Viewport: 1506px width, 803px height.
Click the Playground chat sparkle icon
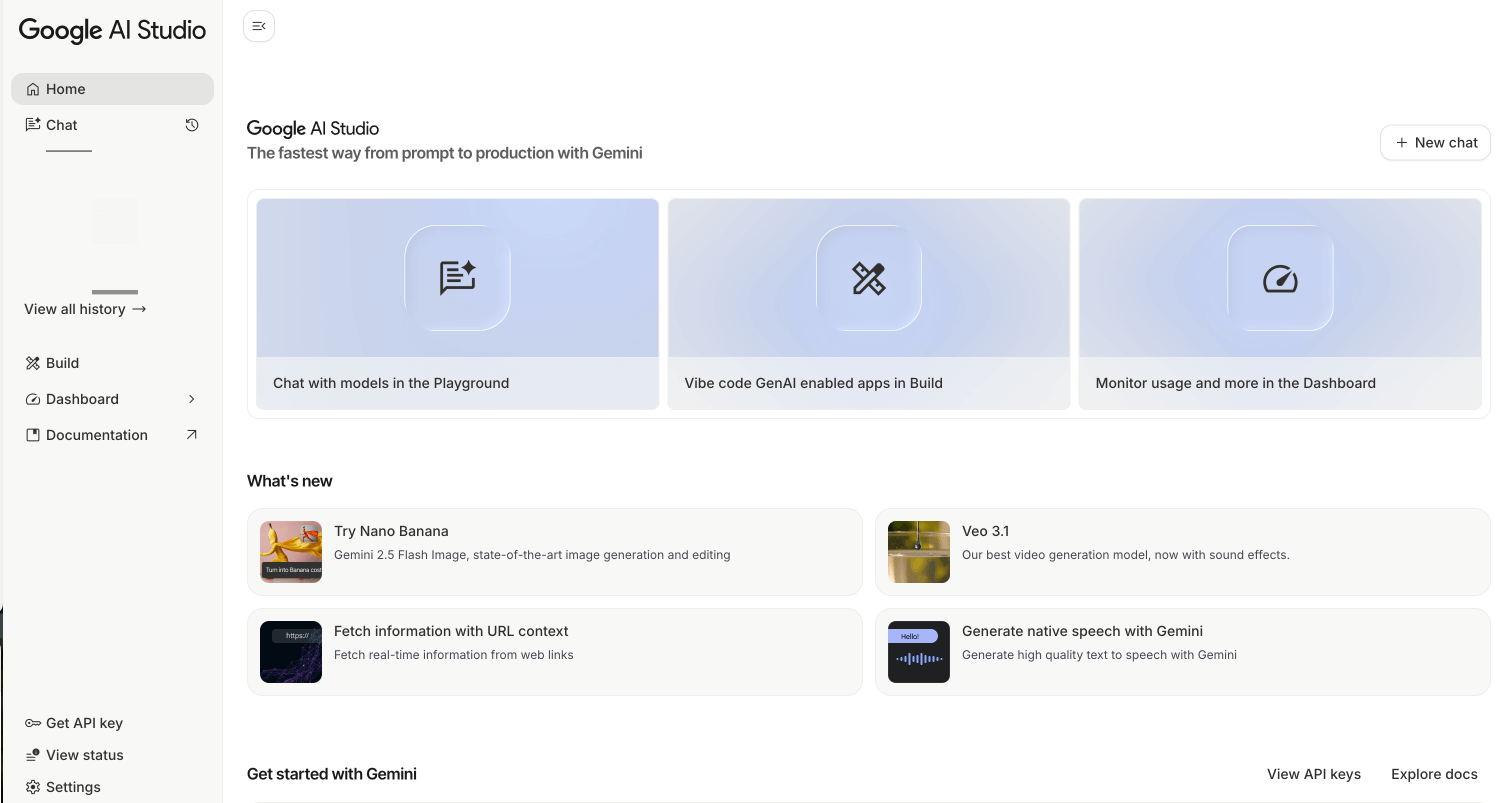tap(457, 278)
